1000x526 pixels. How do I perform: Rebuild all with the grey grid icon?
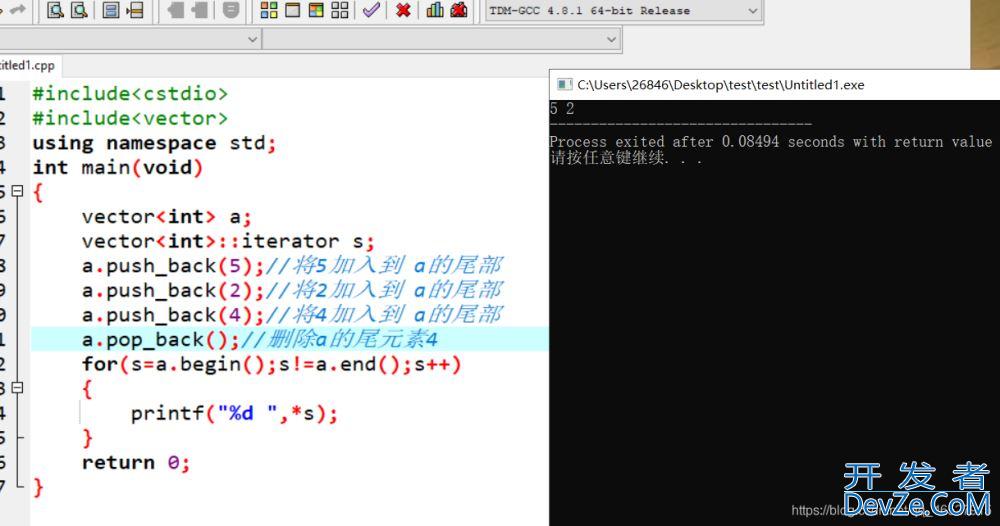point(340,10)
